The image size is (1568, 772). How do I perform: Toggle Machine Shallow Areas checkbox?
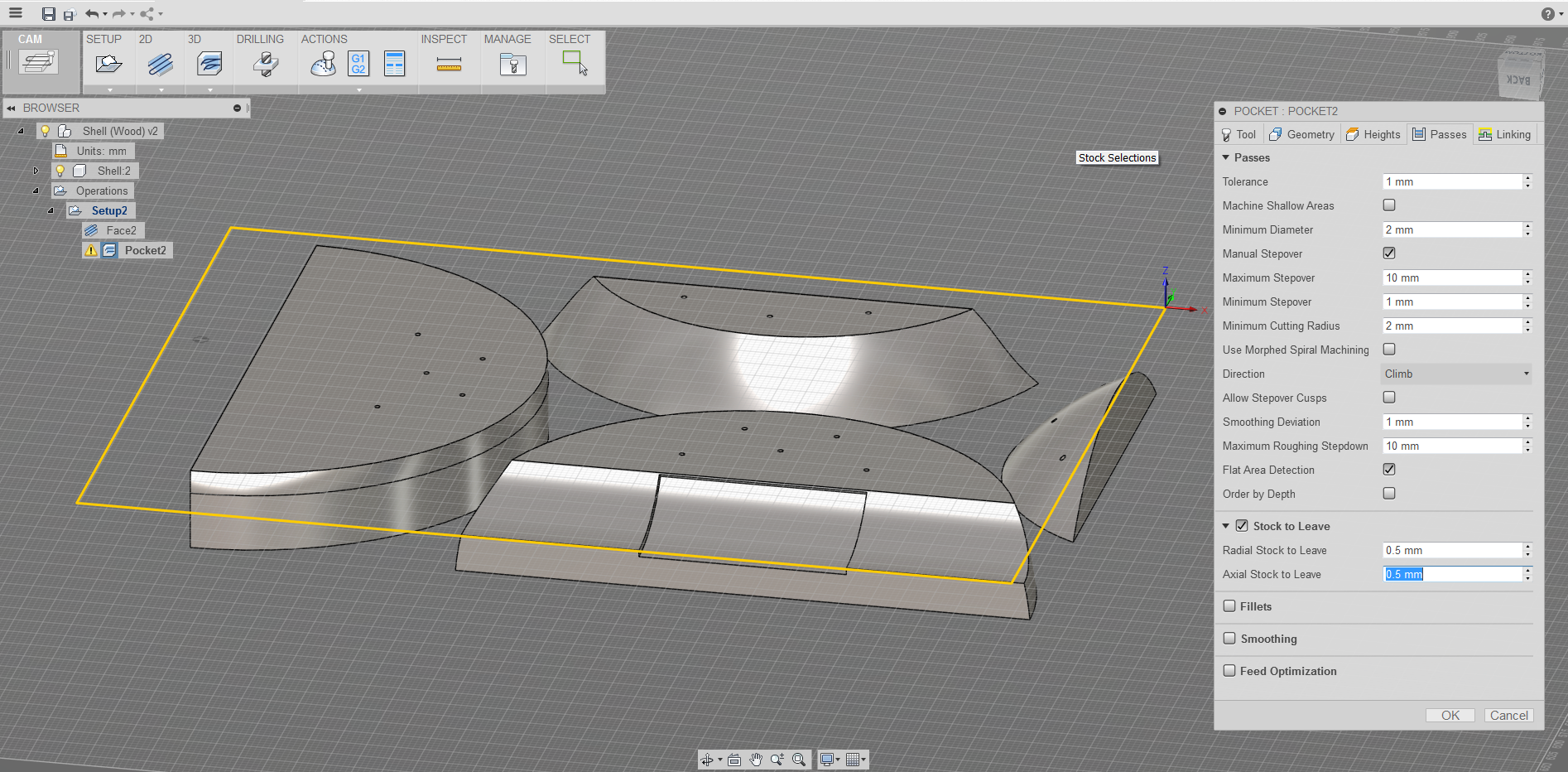1389,205
